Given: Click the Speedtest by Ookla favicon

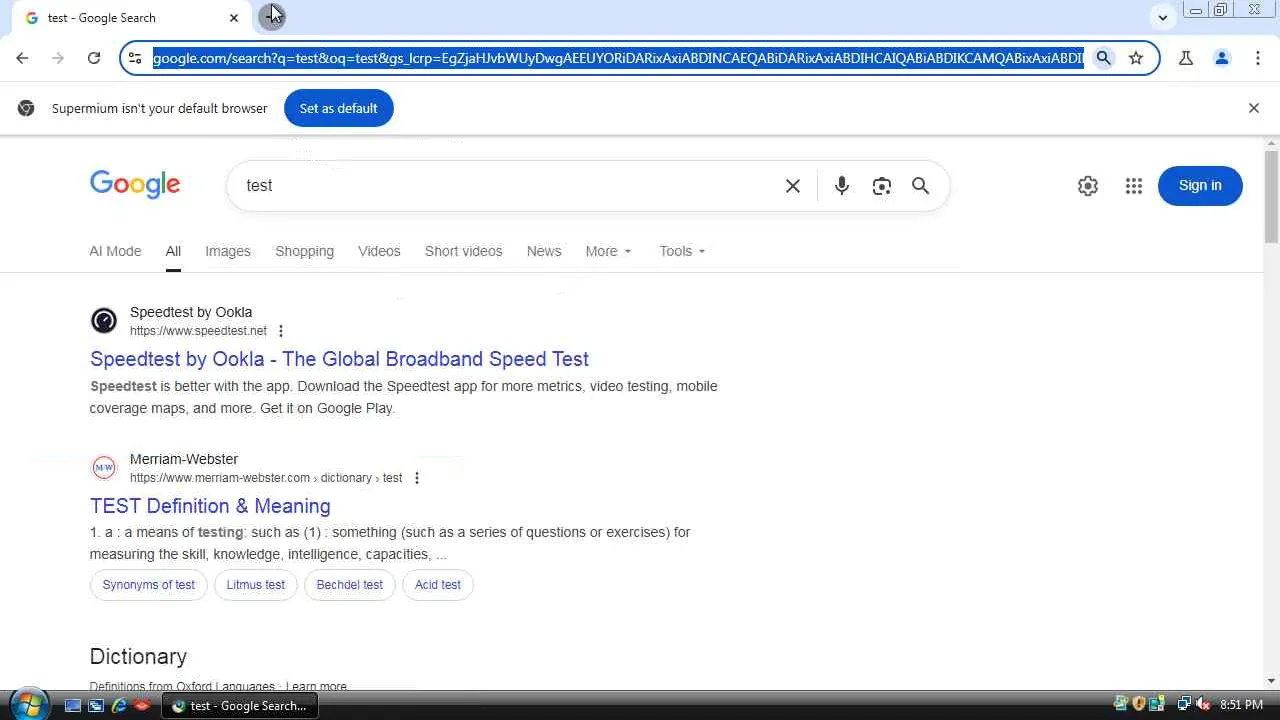Looking at the screenshot, I should 104,320.
